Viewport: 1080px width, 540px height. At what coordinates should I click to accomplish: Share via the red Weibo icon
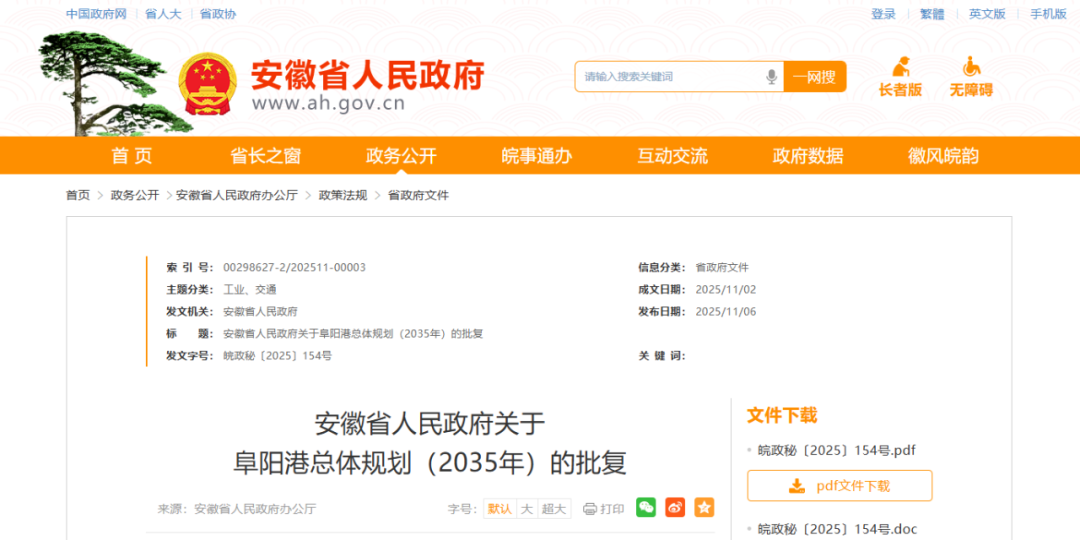[675, 508]
